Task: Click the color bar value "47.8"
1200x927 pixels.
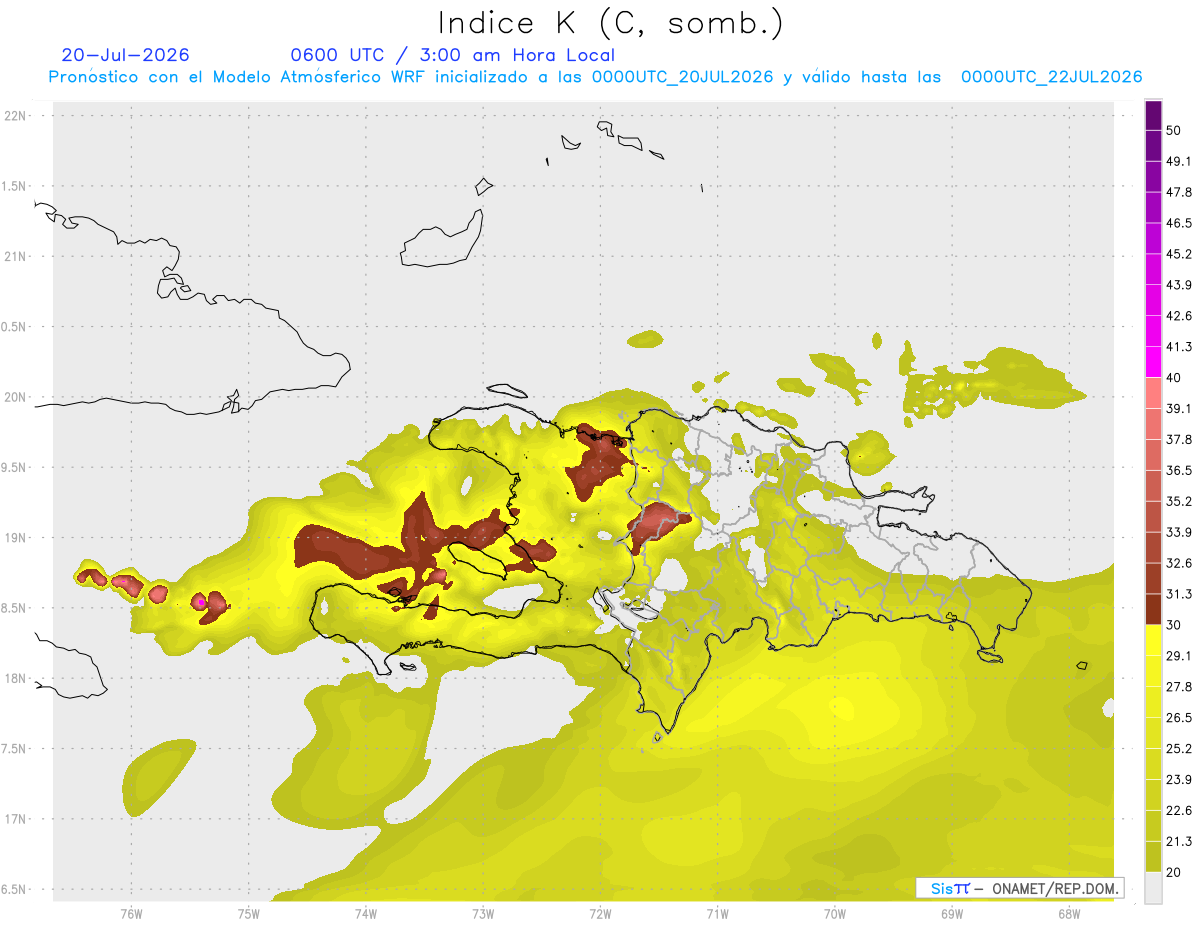Action: tap(1178, 192)
